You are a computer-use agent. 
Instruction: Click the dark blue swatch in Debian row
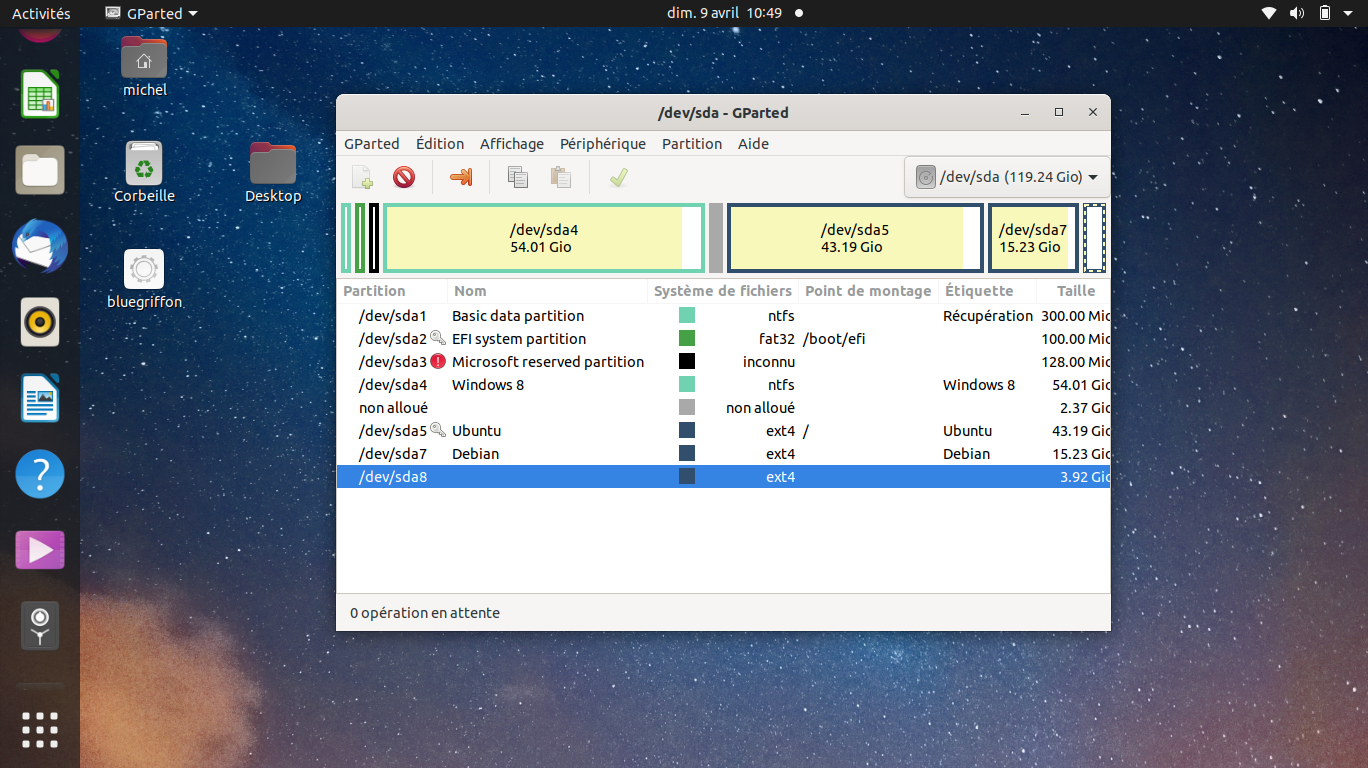(687, 454)
